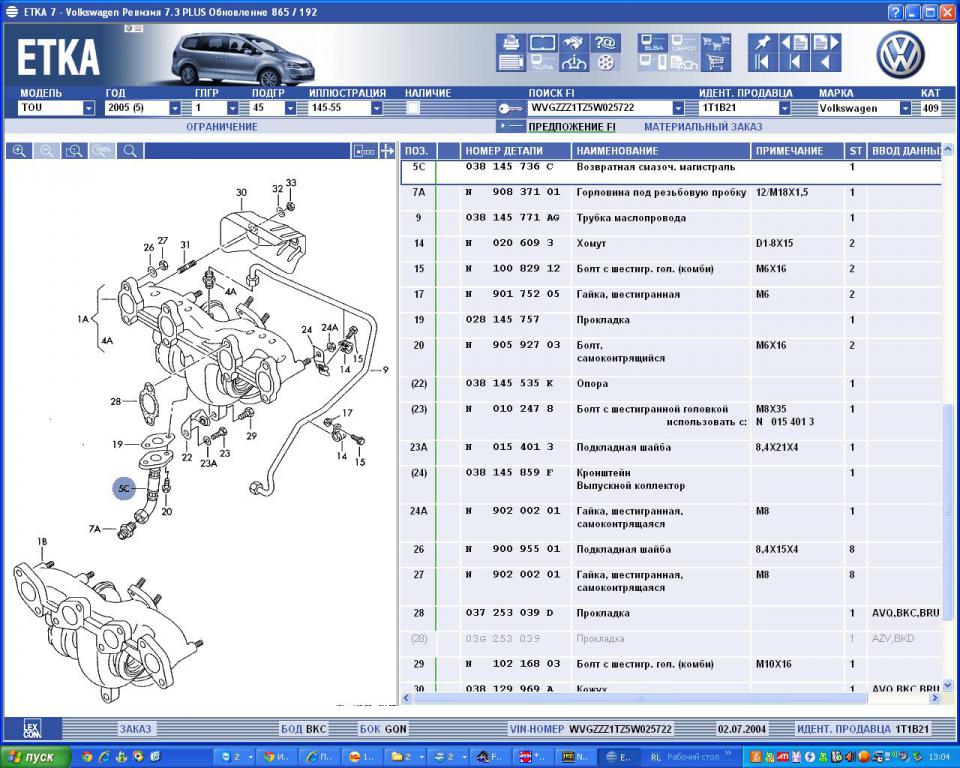Viewport: 960px width, 768px height.
Task: Click the Volkswagen logo
Action: click(900, 55)
